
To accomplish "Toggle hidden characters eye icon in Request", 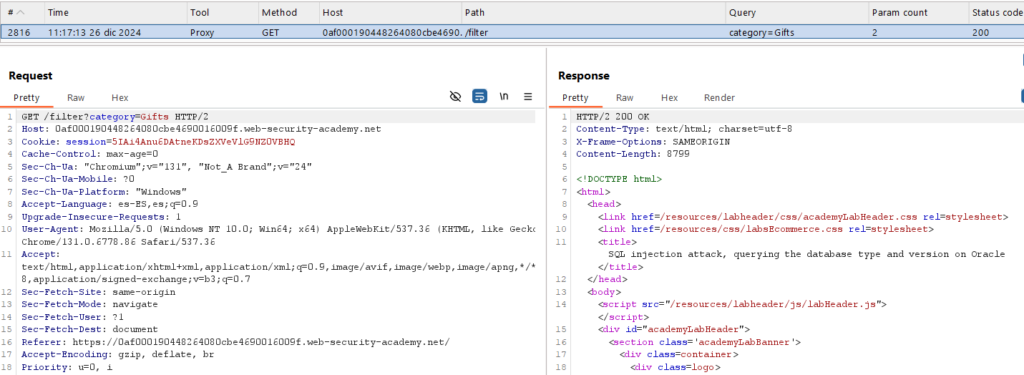I will coord(456,97).
